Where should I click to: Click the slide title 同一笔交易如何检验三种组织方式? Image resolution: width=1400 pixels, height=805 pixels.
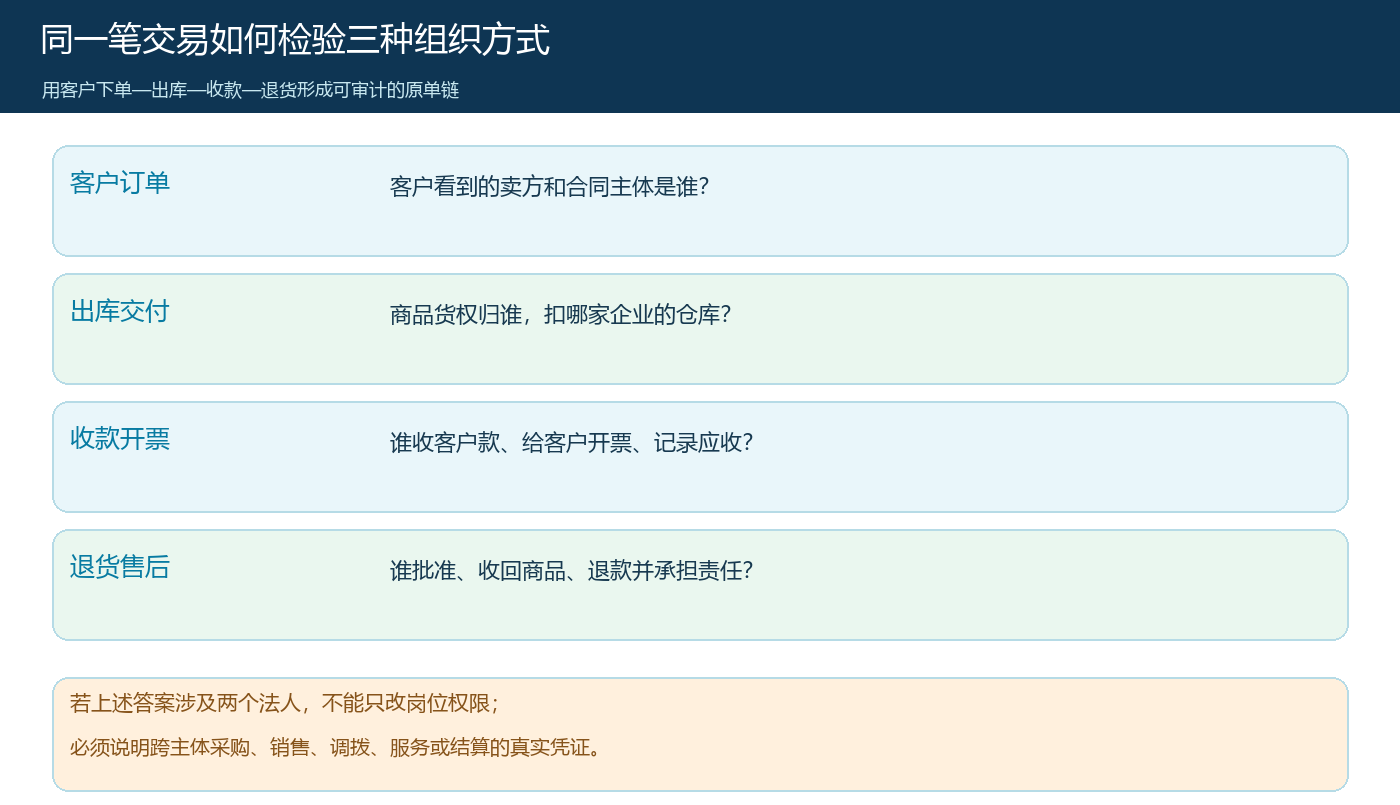(x=295, y=40)
